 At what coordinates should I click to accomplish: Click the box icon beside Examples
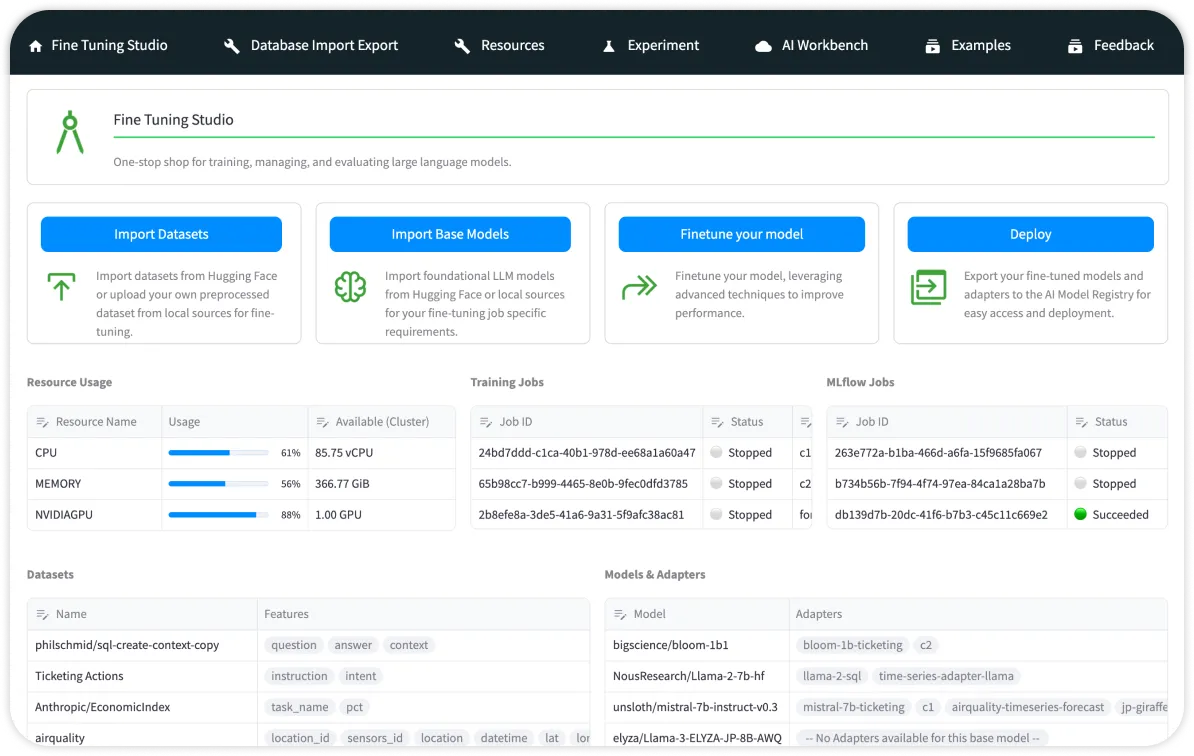[932, 46]
